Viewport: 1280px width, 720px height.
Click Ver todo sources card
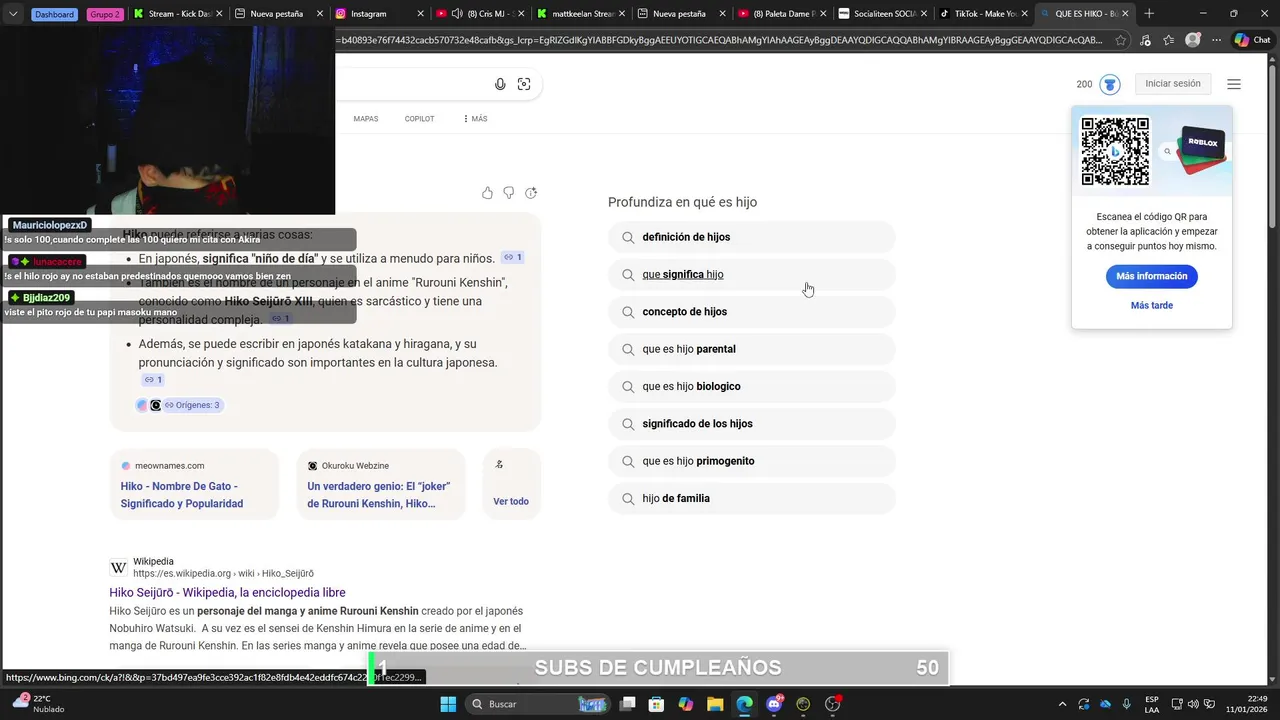(511, 484)
